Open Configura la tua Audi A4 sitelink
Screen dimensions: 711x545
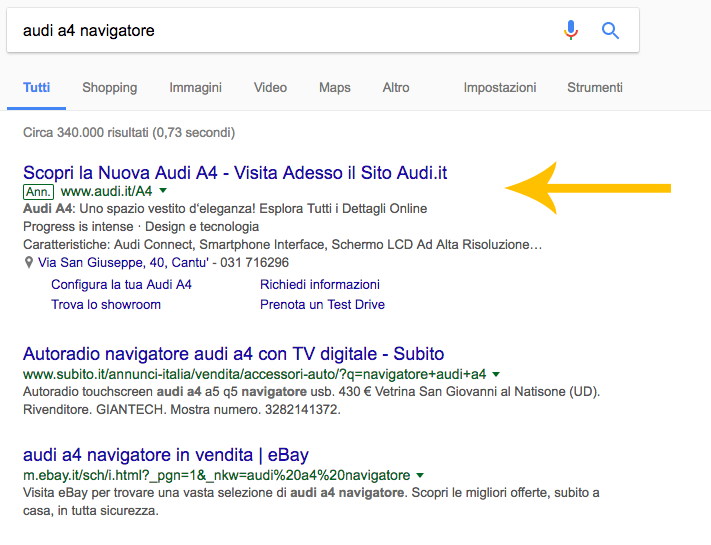click(122, 285)
